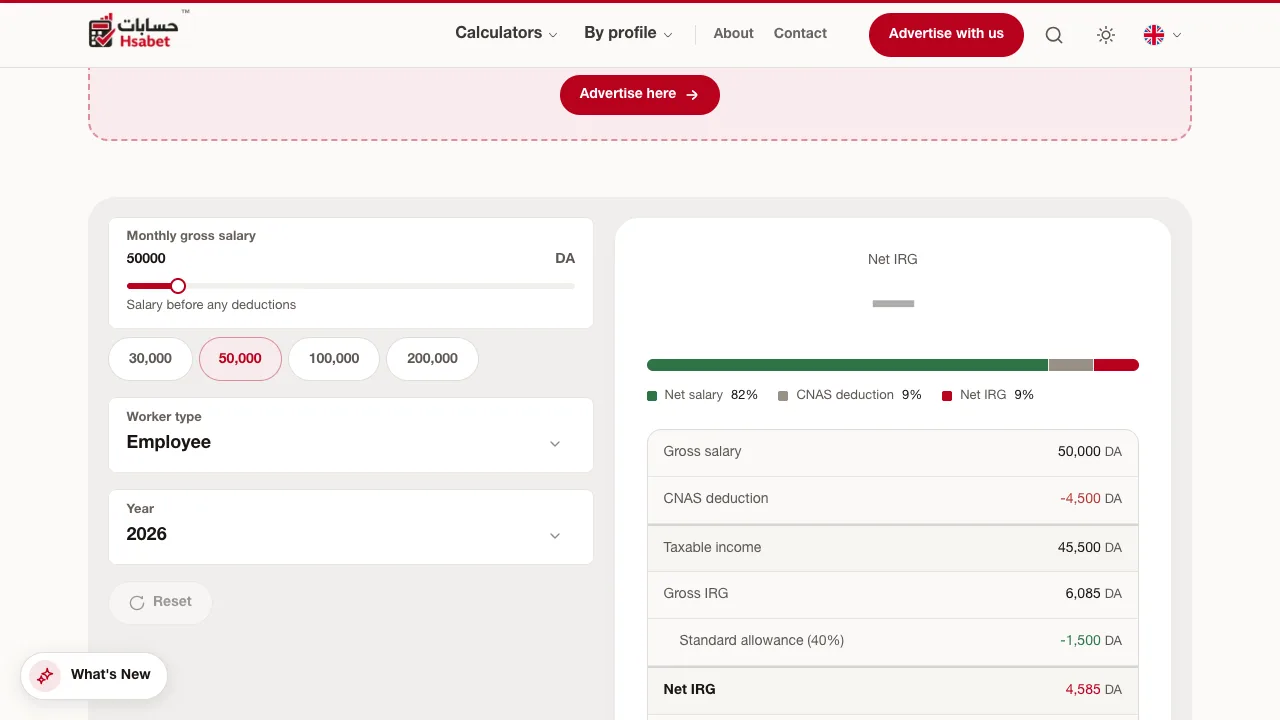Click the Taxable income row label
This screenshot has width=1280, height=720.
point(712,548)
